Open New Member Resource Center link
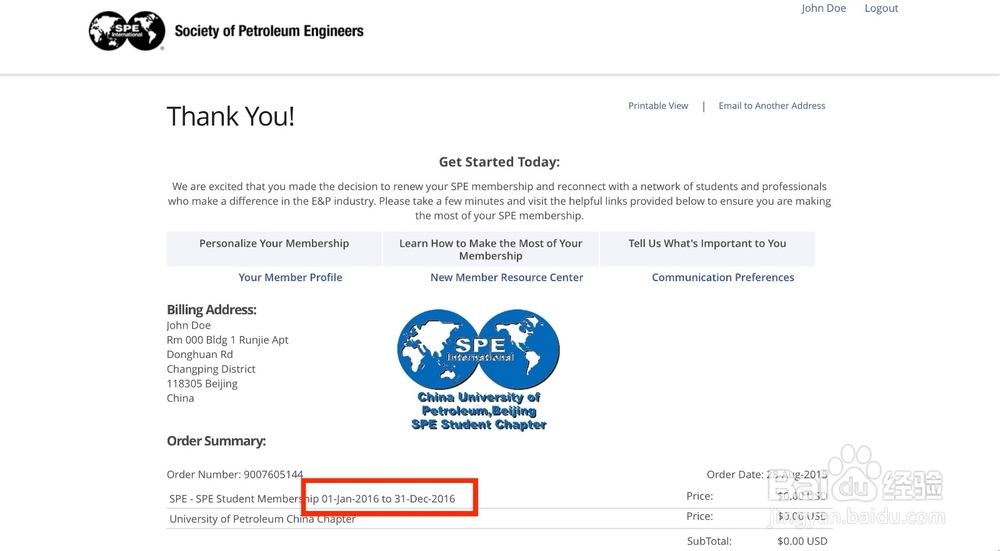The image size is (1000, 551). [506, 277]
